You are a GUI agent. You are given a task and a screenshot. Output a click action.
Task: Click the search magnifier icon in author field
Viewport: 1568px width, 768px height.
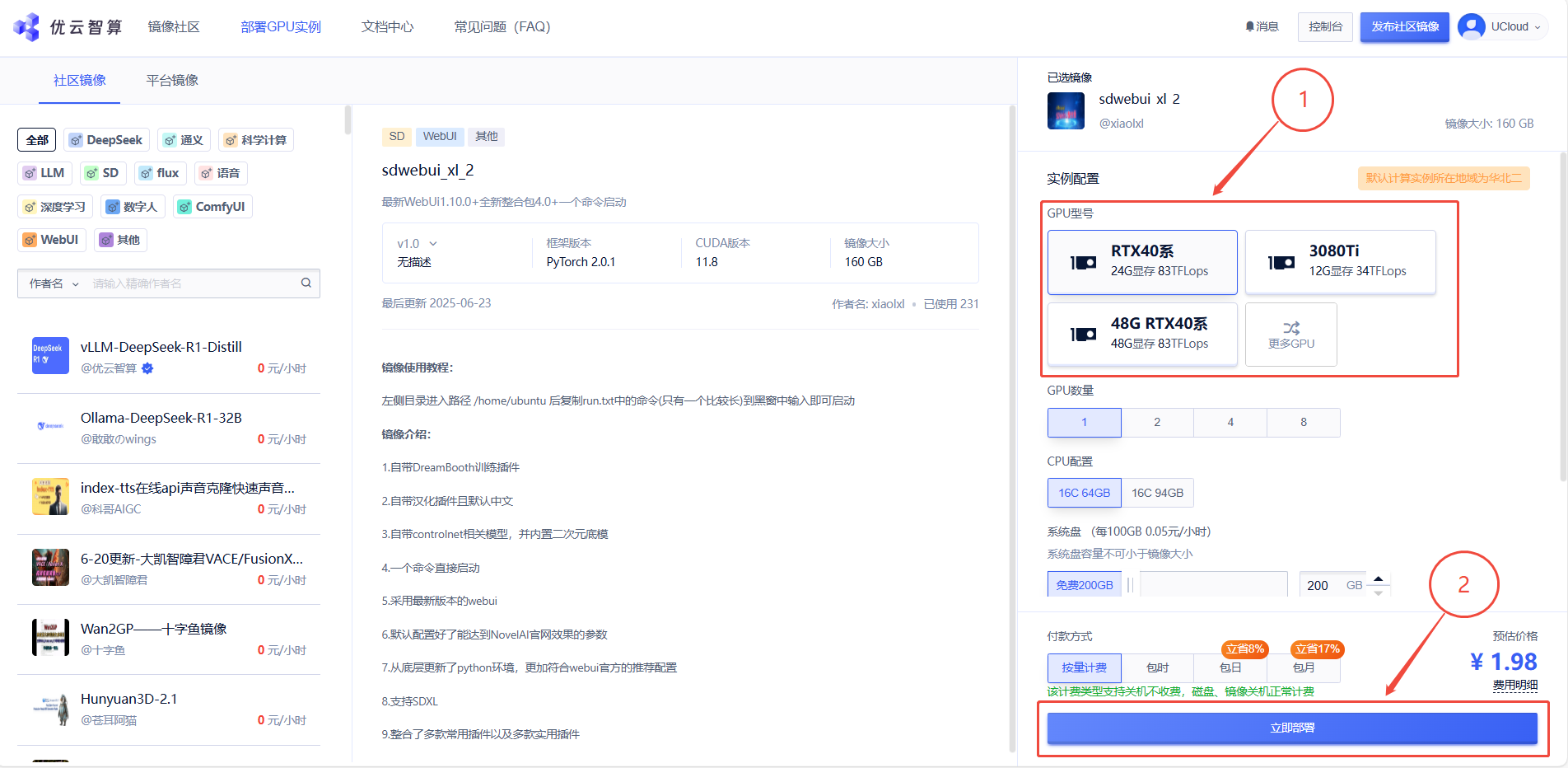point(306,283)
